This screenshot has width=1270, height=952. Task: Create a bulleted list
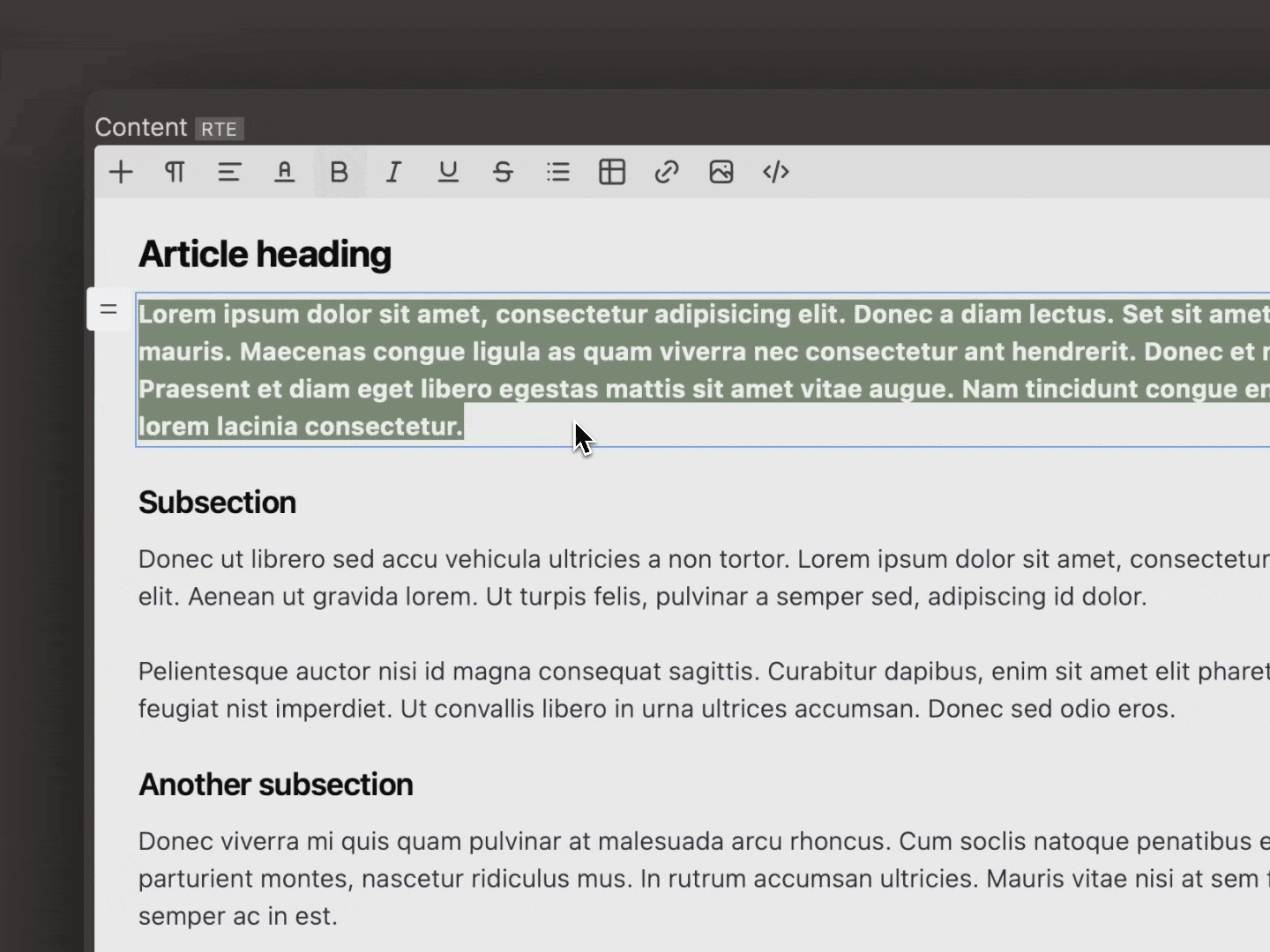click(557, 172)
